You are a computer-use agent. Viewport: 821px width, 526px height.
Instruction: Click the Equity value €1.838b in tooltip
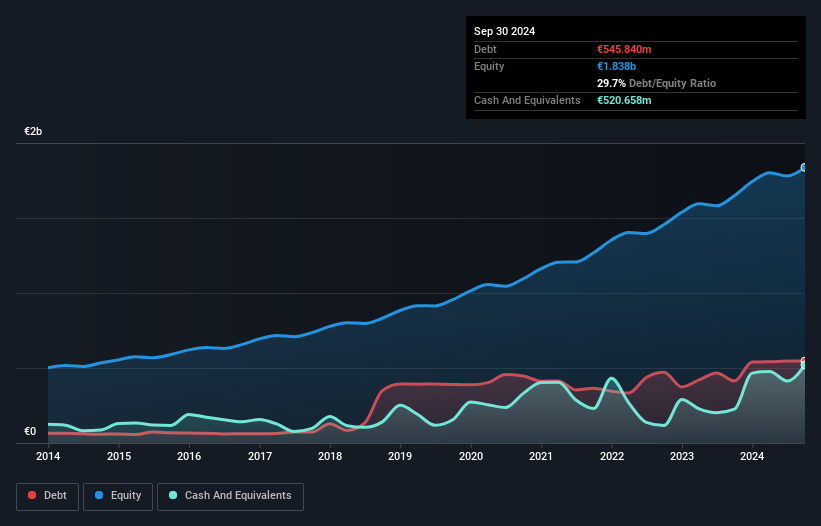click(x=616, y=66)
